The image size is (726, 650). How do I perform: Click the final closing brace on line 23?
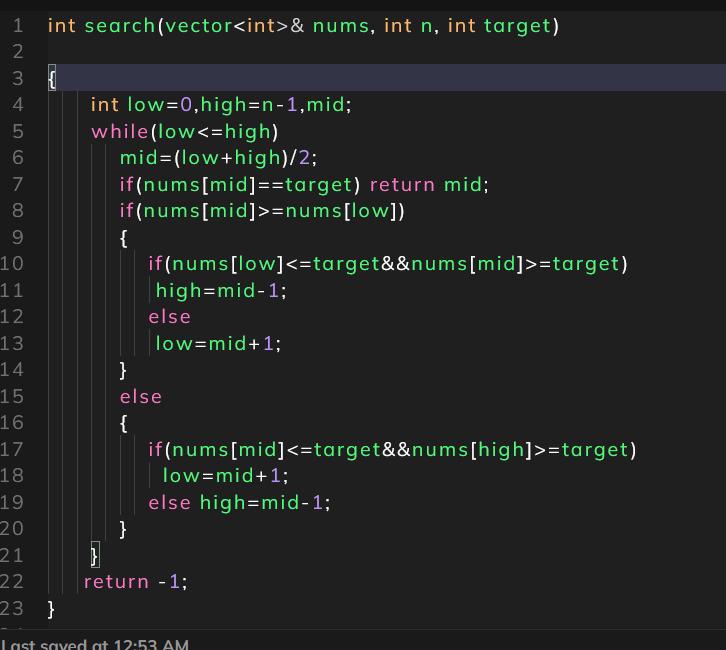pyautogui.click(x=51, y=609)
